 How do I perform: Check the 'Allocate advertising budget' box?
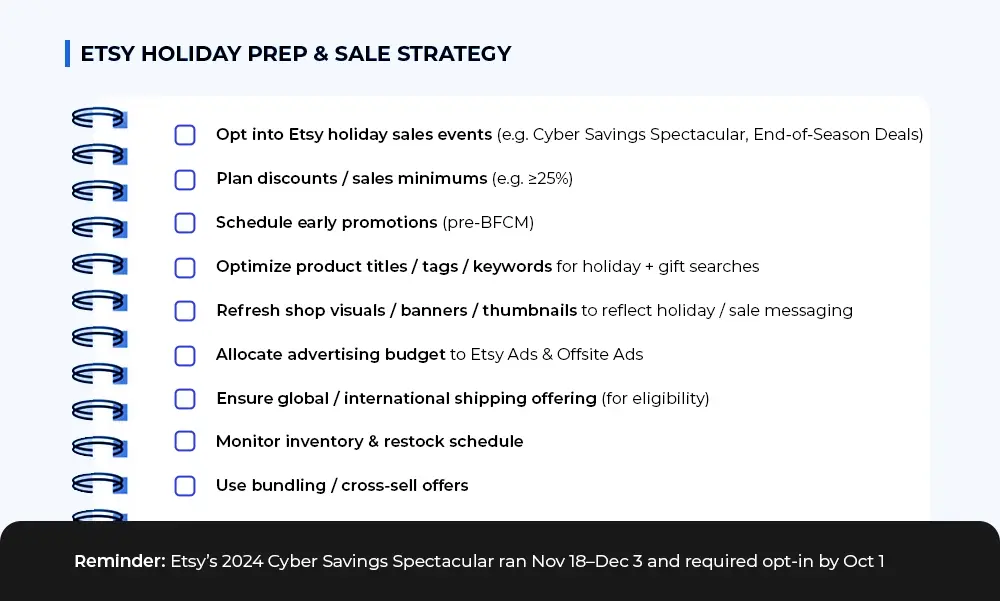coord(185,355)
